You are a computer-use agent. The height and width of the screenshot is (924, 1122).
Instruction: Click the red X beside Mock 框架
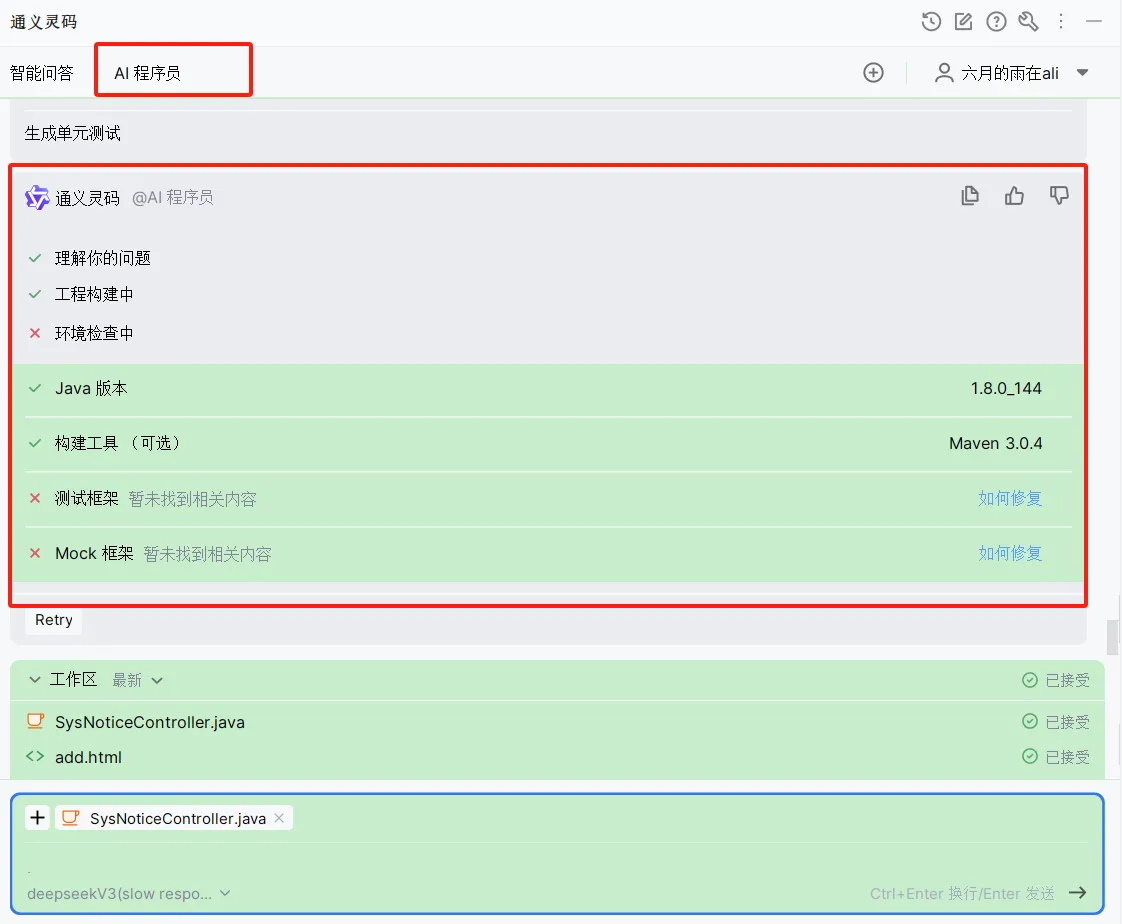34,553
